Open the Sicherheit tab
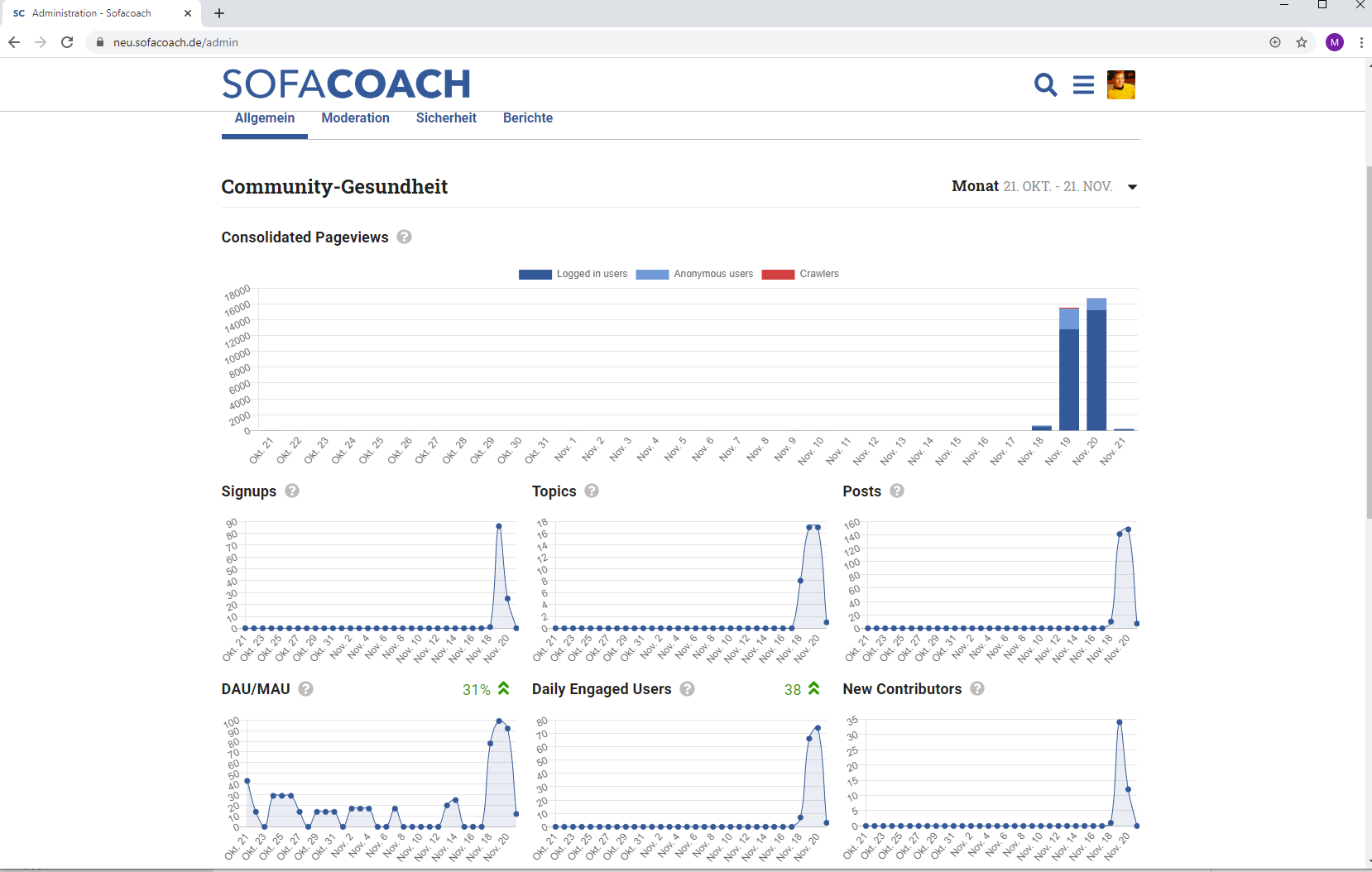 coord(446,118)
